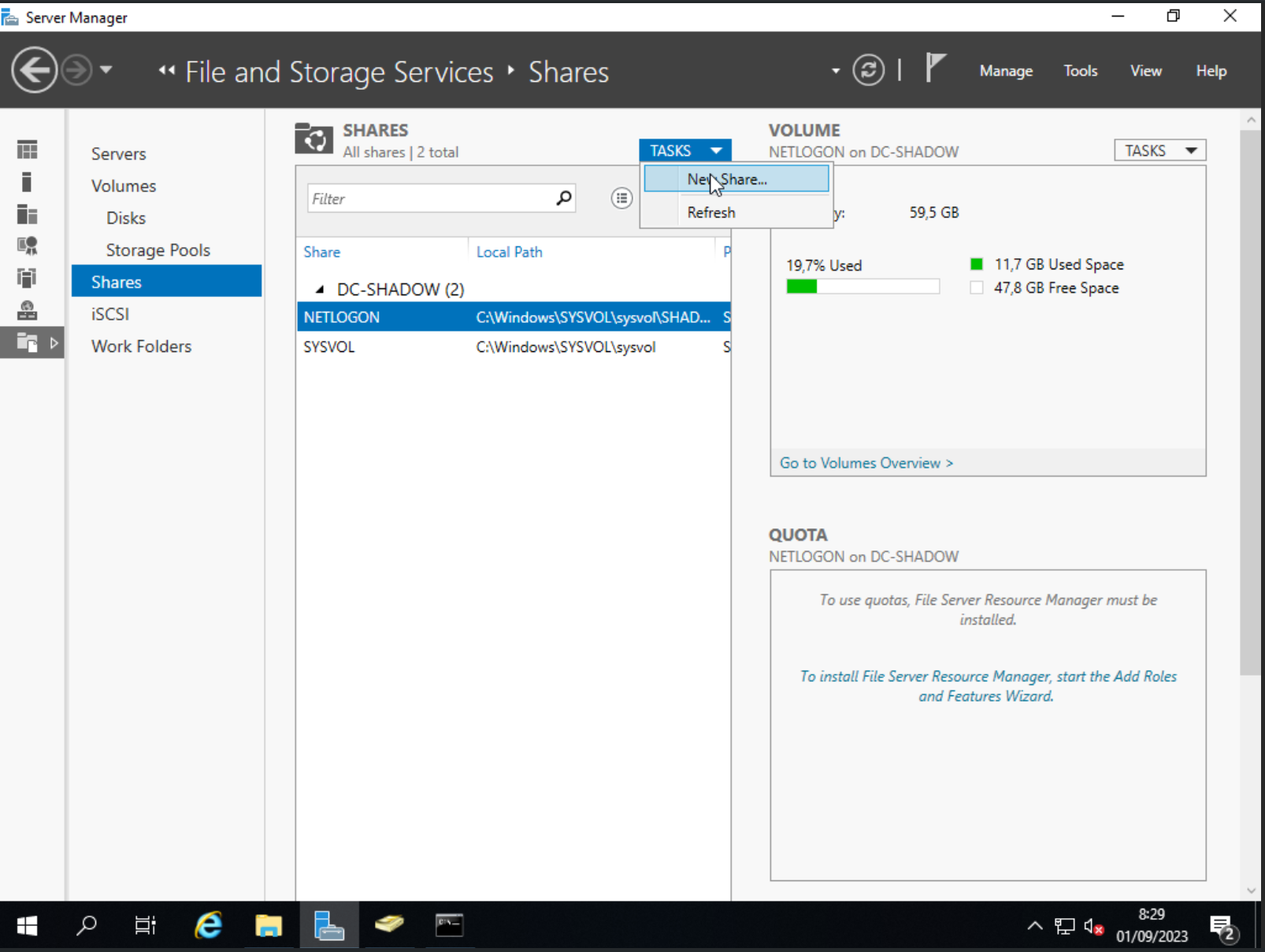Follow the Go to Volumes Overview link
This screenshot has height=952, width=1265.
coord(866,463)
